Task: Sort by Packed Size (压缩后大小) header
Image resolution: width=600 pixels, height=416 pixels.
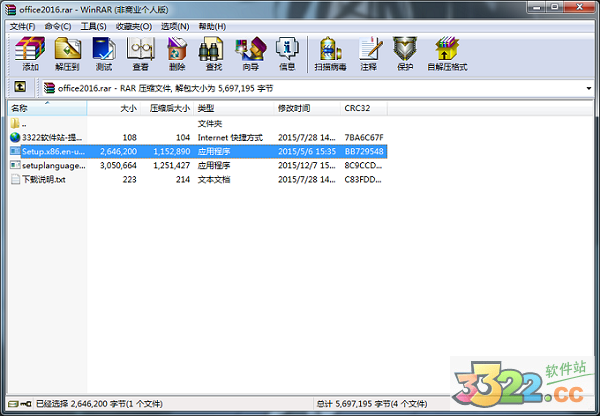Action: point(167,108)
